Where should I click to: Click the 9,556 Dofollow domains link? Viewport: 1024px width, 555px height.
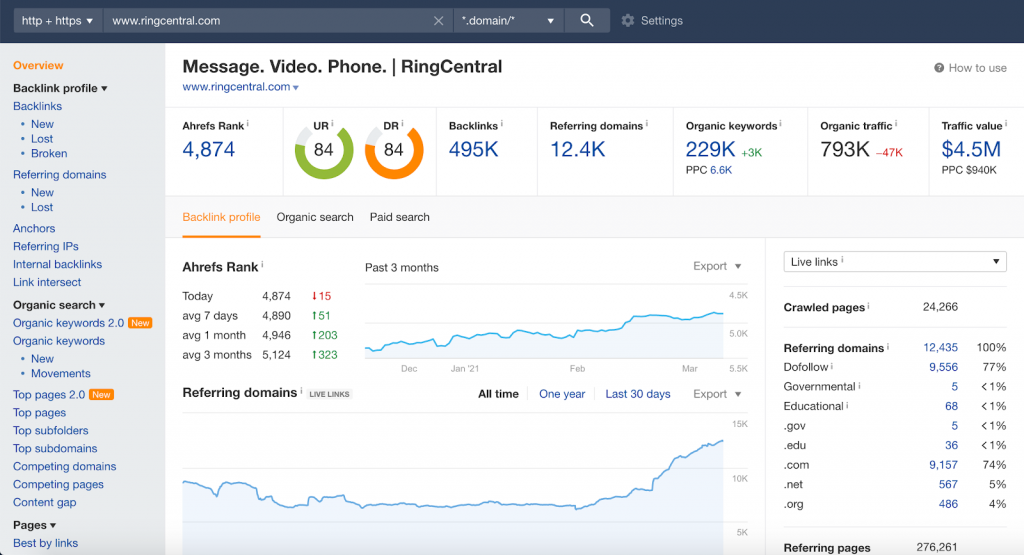tap(942, 367)
